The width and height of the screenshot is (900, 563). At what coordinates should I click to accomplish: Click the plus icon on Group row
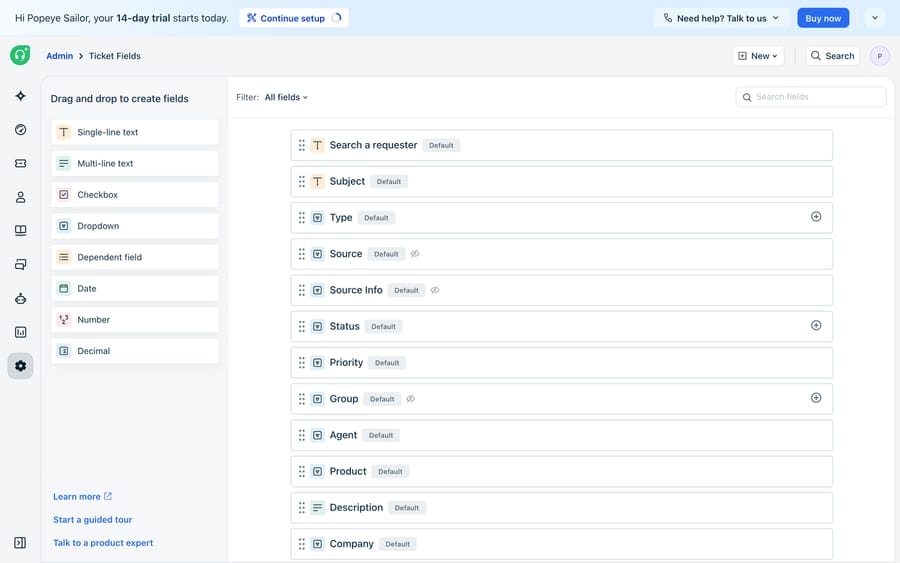[x=816, y=398]
